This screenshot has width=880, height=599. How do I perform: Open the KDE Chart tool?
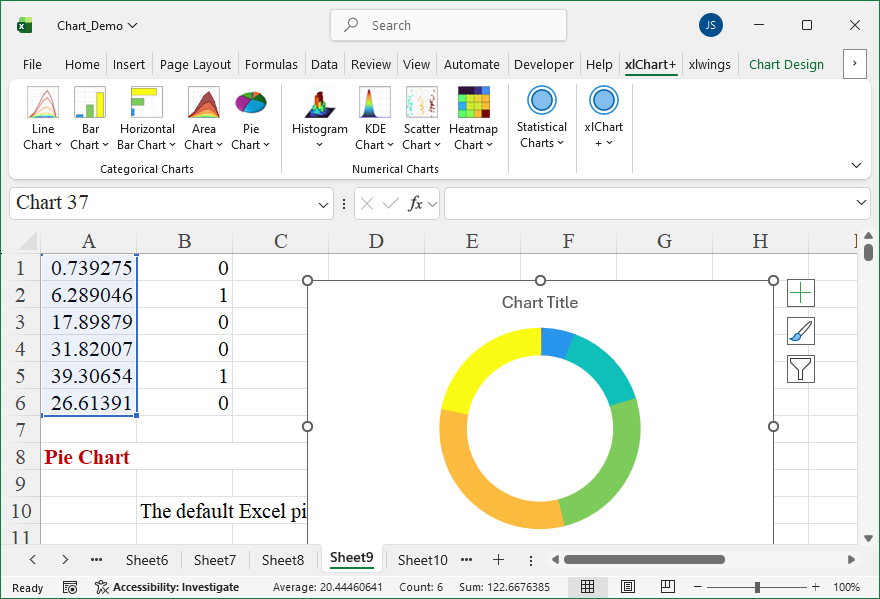(x=375, y=104)
